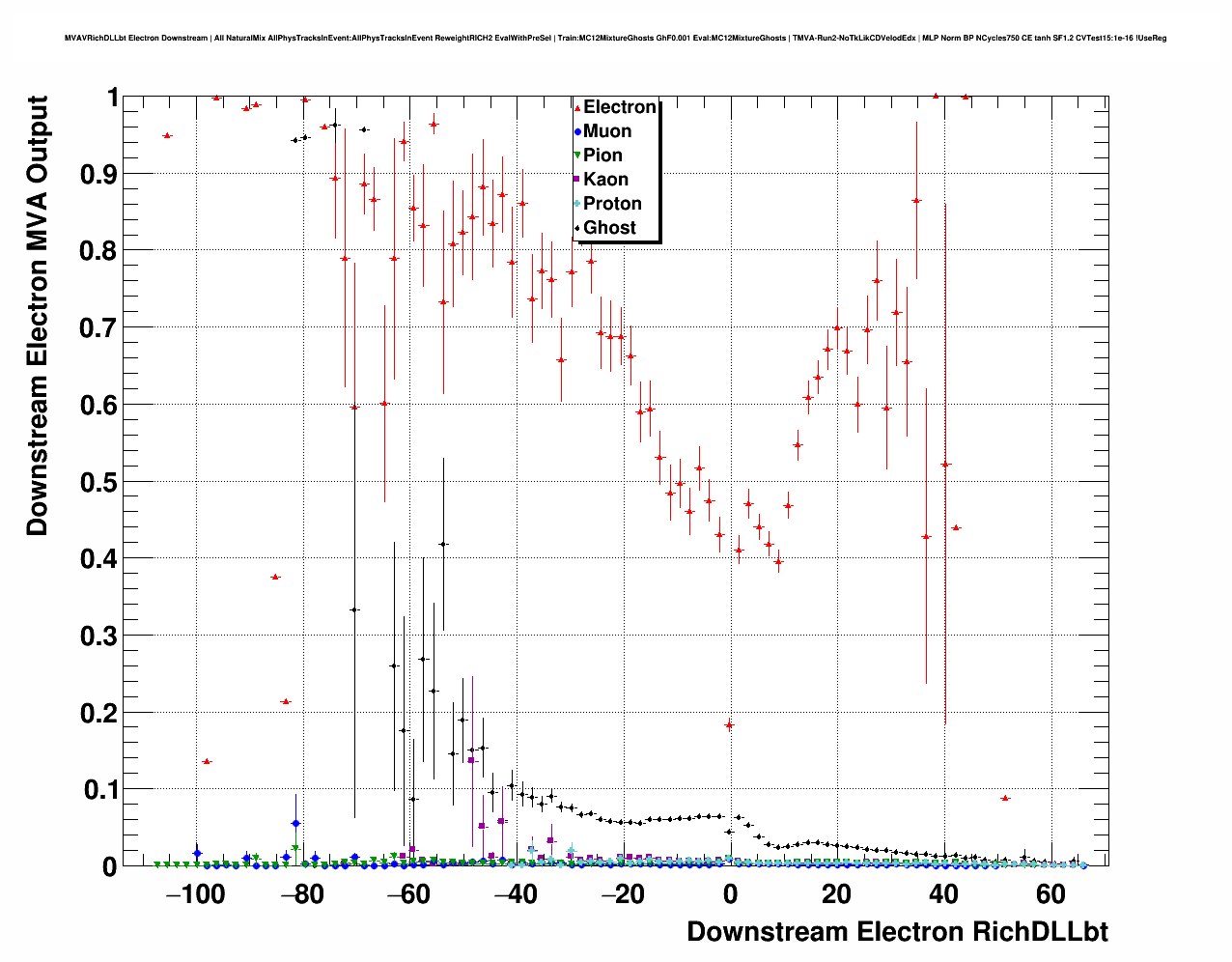Screen dimensions: 1232x962
Task: Click the black diamond Ghost legend marker
Action: pyautogui.click(x=577, y=228)
